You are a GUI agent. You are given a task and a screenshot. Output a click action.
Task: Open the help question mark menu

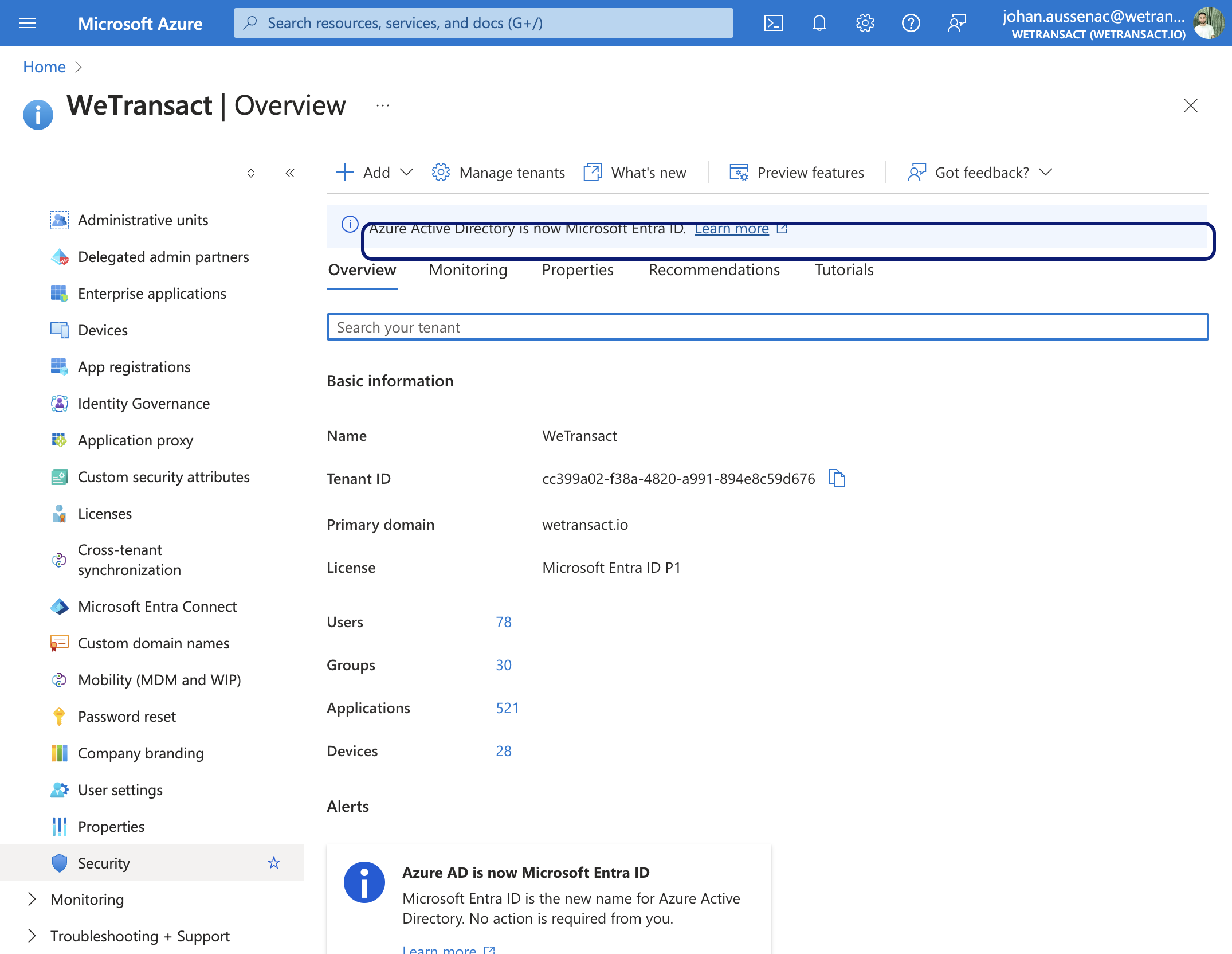(911, 23)
